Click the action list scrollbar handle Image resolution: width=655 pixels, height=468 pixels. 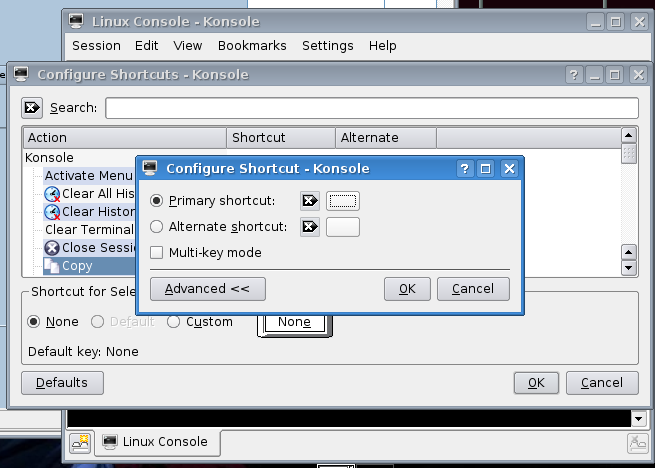(x=629, y=153)
